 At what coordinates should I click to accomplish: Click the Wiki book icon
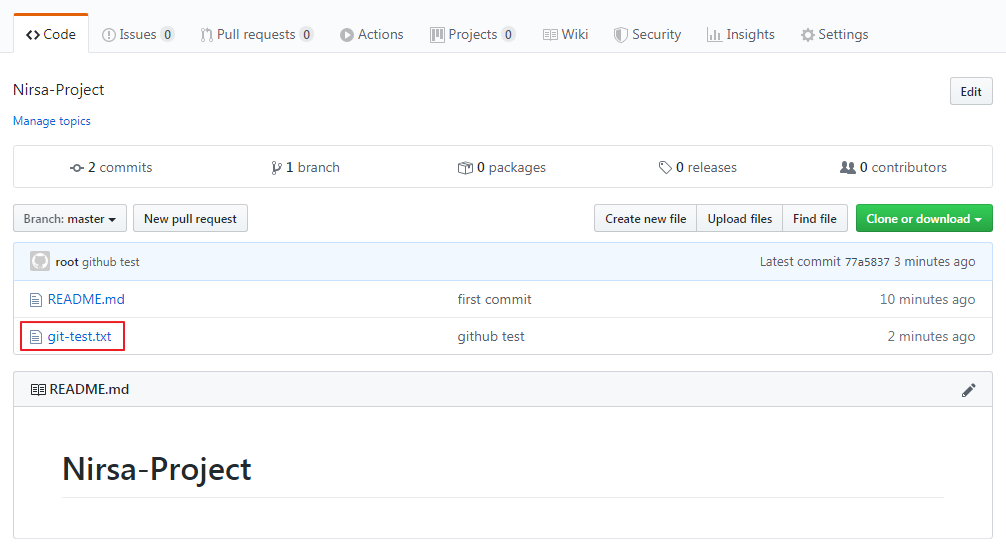tap(550, 35)
